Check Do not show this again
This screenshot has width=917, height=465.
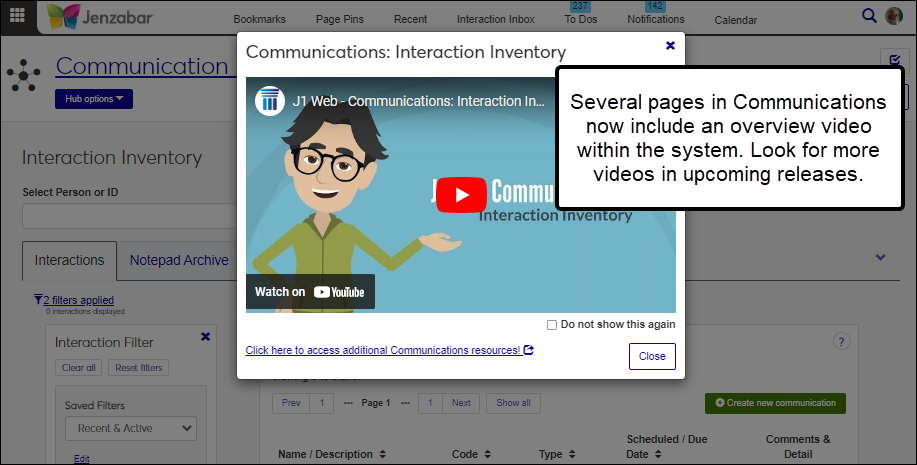tap(551, 325)
